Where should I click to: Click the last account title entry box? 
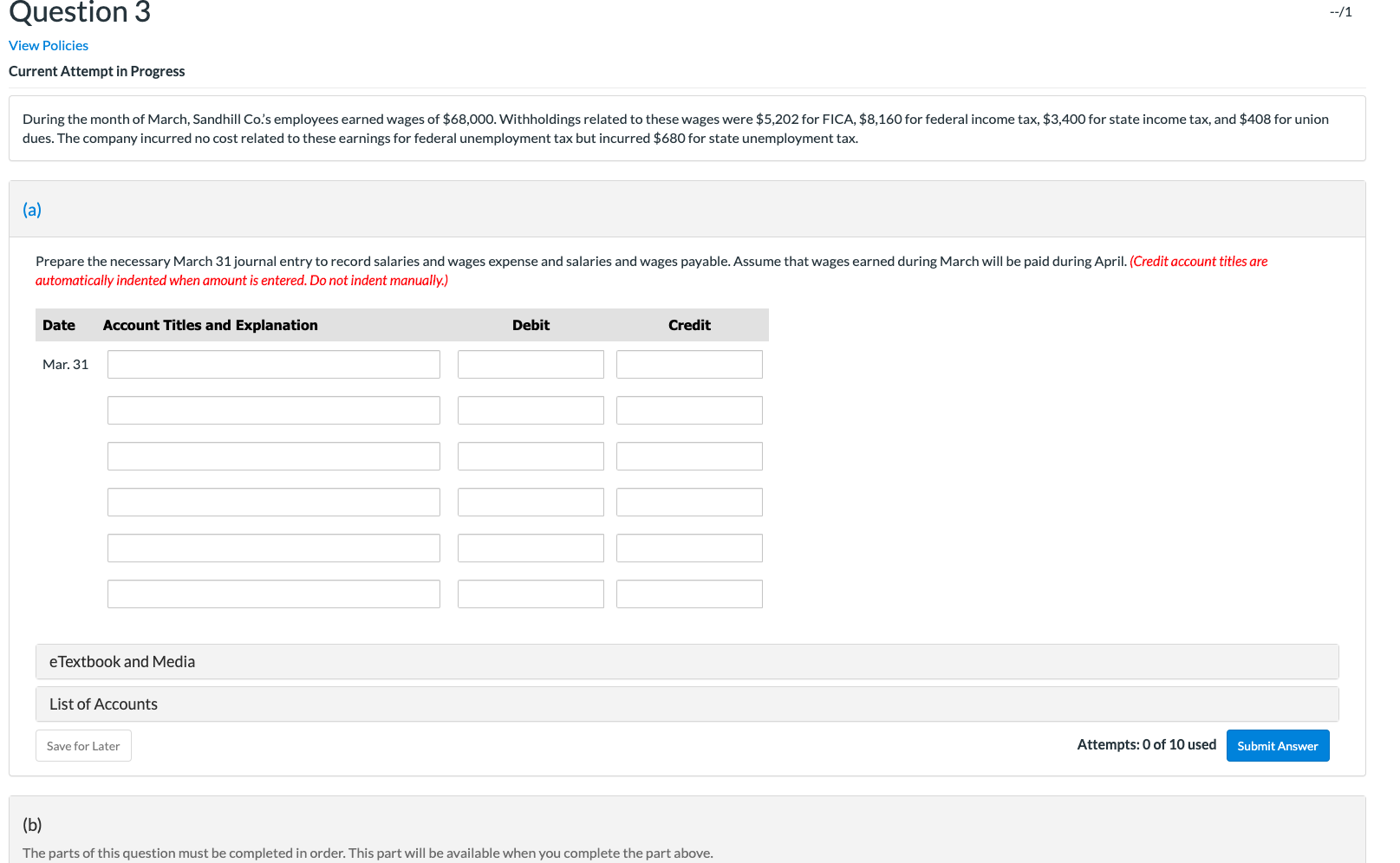[273, 594]
